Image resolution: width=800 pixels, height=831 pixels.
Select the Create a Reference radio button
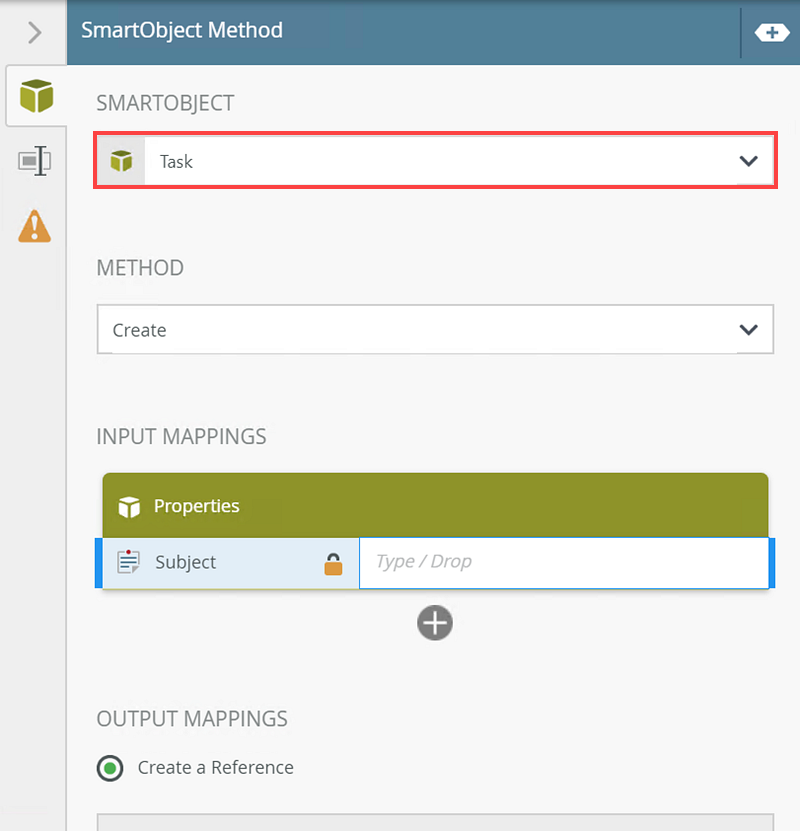pyautogui.click(x=110, y=768)
